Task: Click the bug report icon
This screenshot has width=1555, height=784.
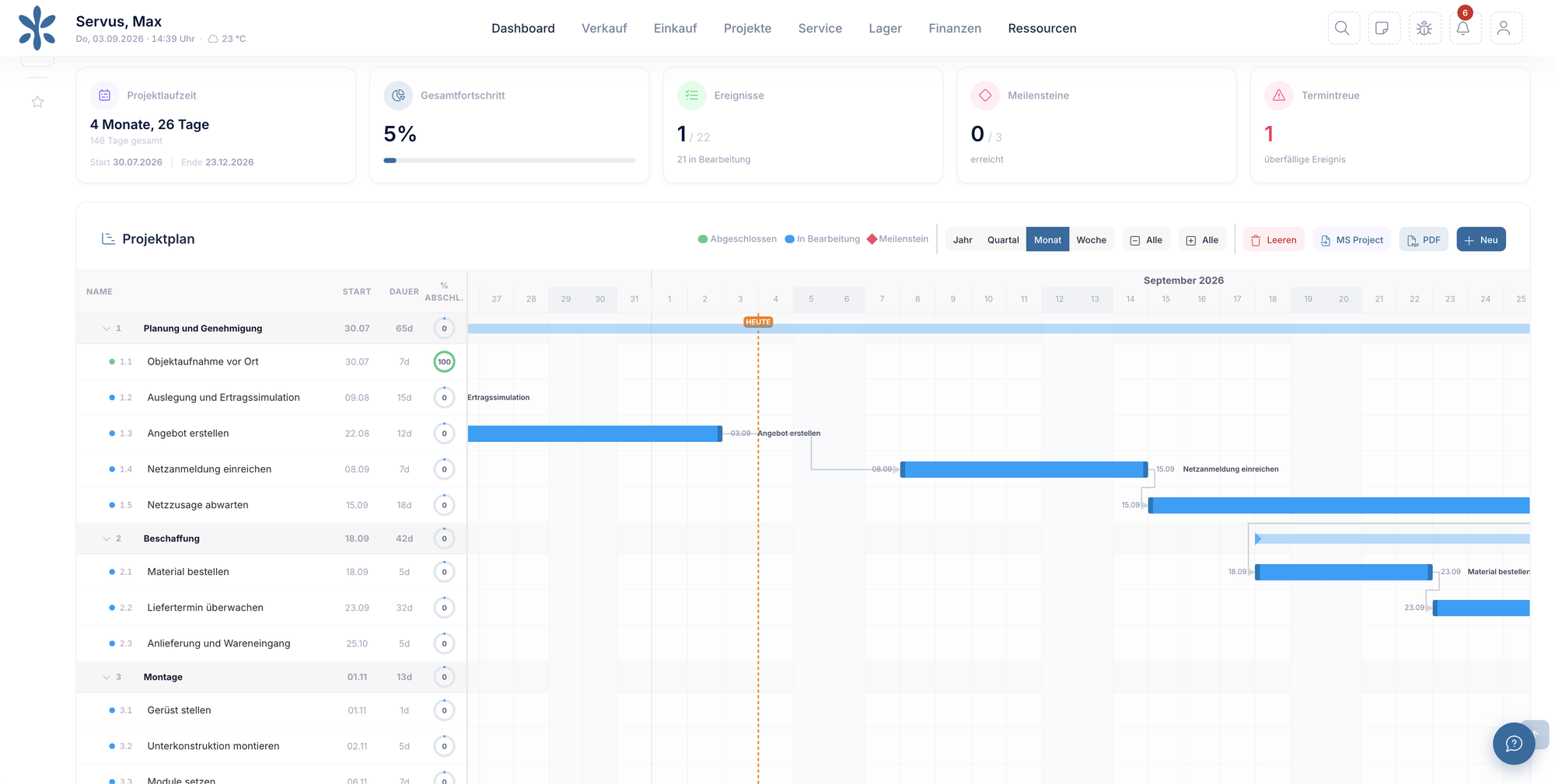Action: (x=1424, y=28)
